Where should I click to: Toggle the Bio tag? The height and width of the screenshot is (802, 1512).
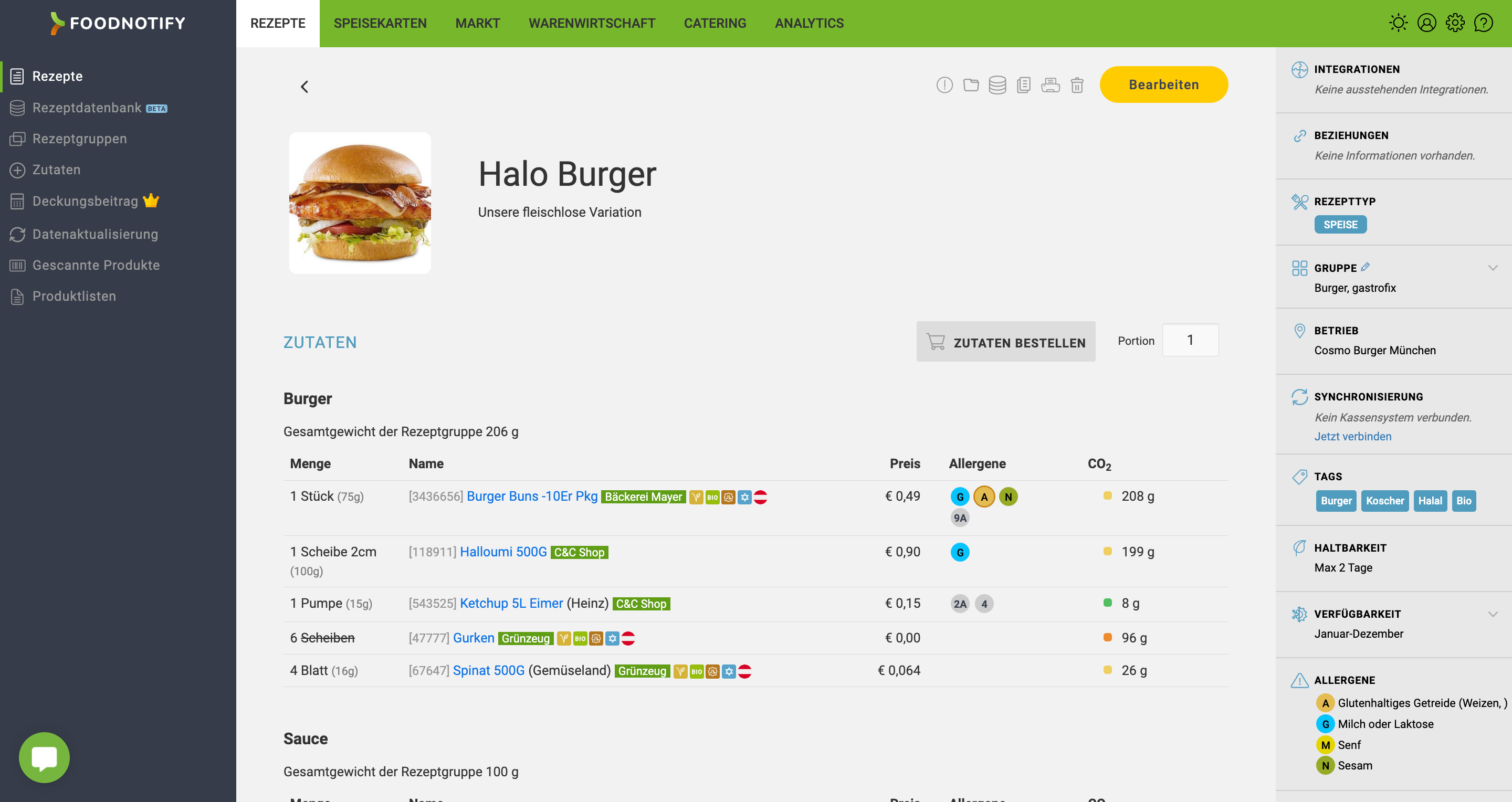click(1464, 500)
